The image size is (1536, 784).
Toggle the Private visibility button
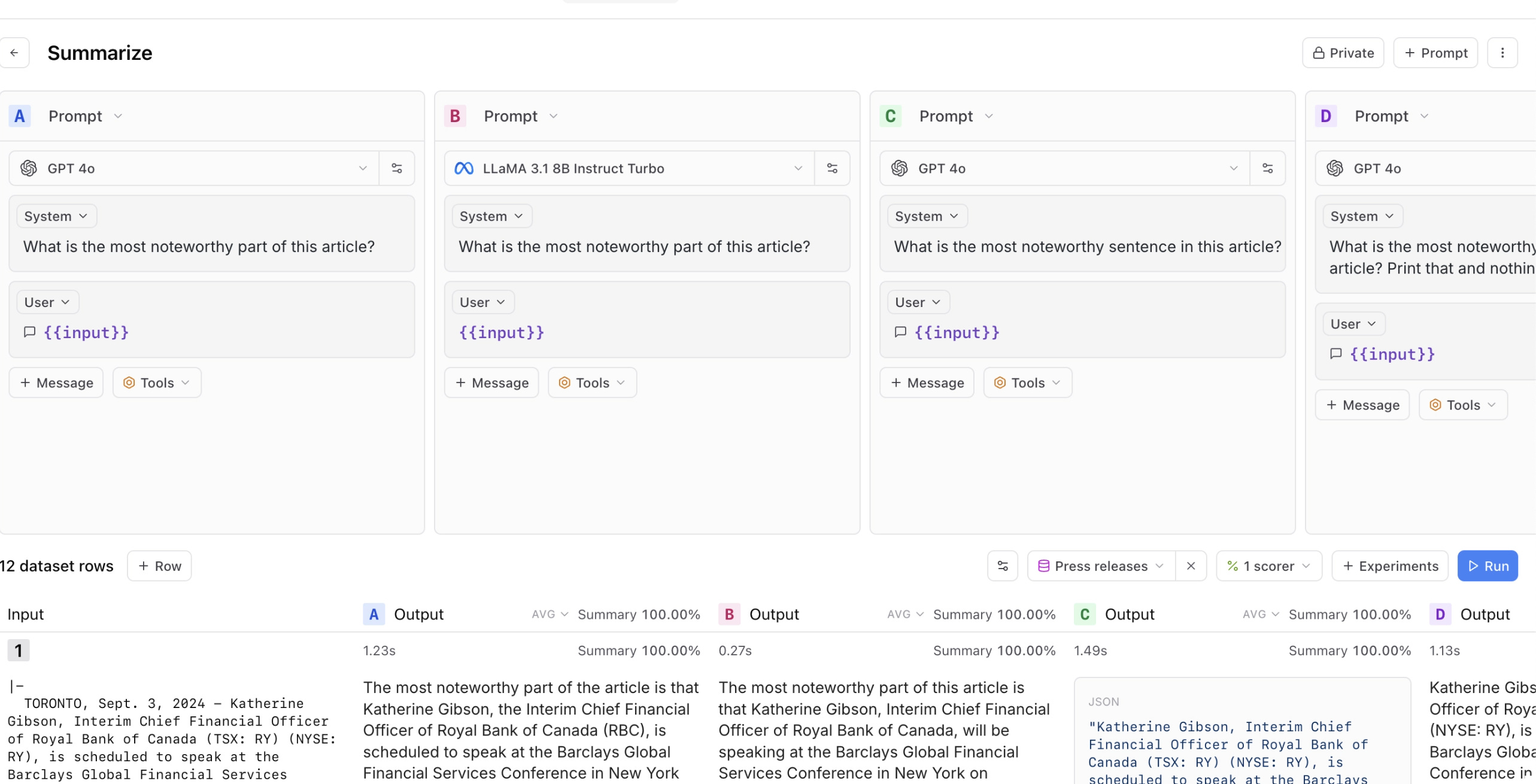click(1343, 53)
